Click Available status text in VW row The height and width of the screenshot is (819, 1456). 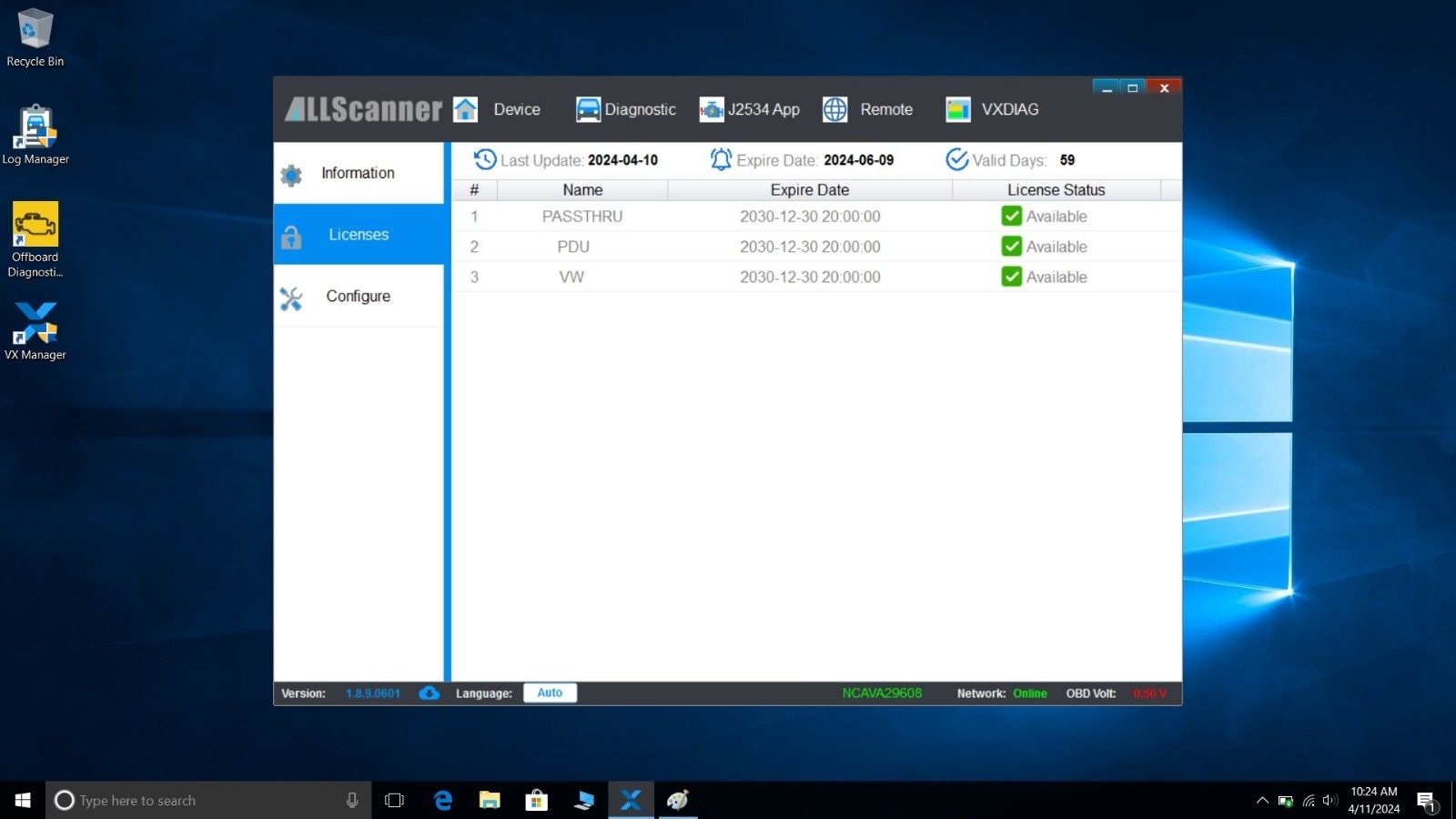pyautogui.click(x=1057, y=277)
